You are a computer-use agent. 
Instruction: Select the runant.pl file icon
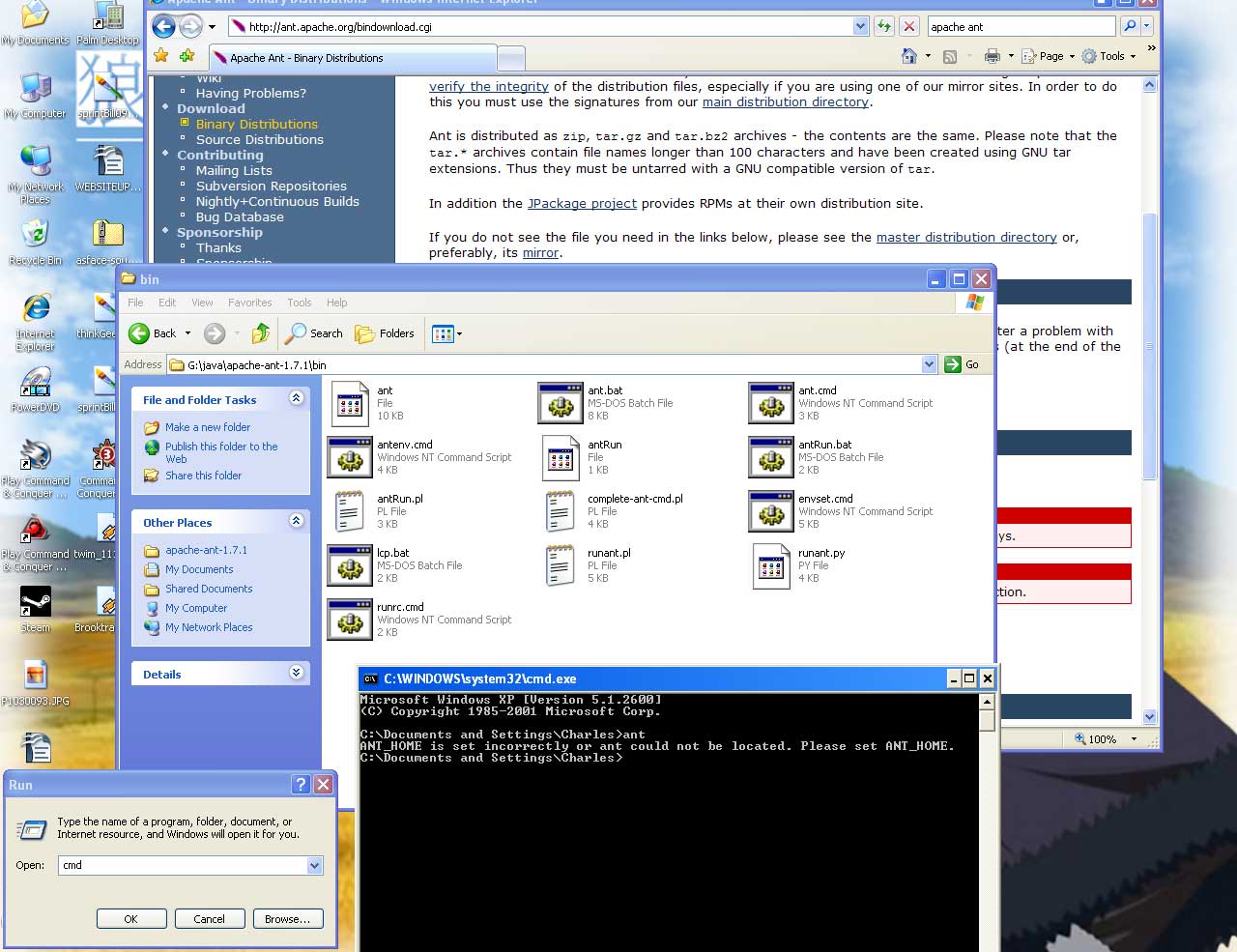561,565
